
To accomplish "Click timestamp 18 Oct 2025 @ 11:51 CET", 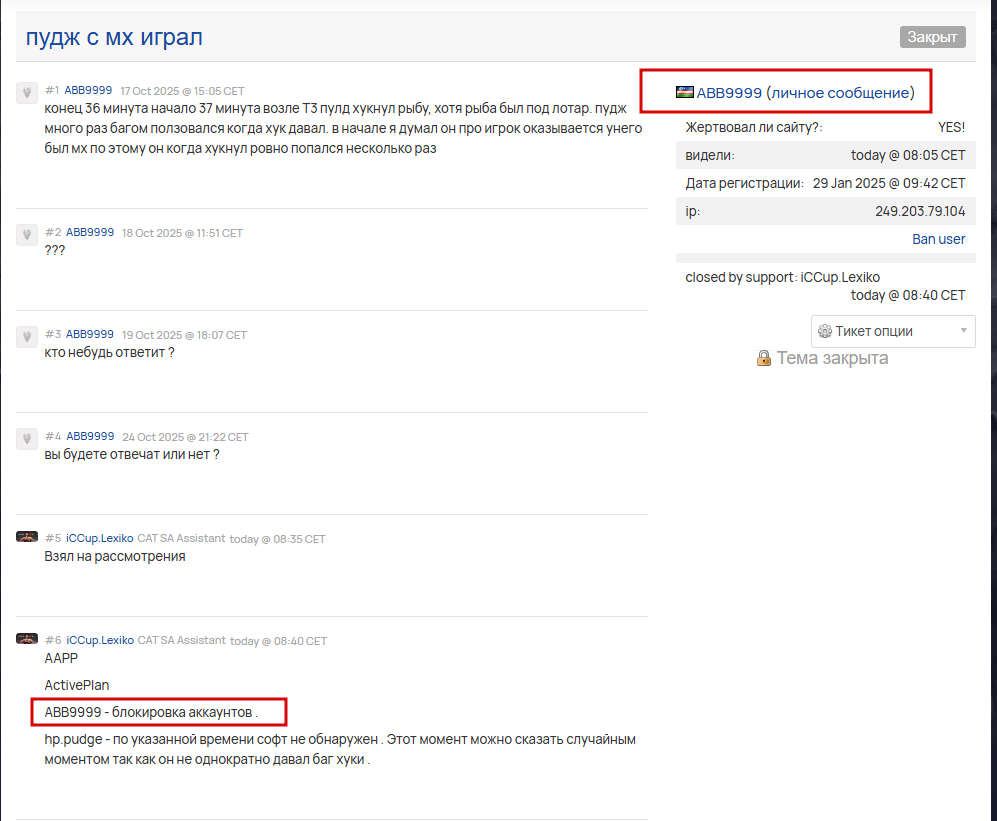I will tap(182, 233).
